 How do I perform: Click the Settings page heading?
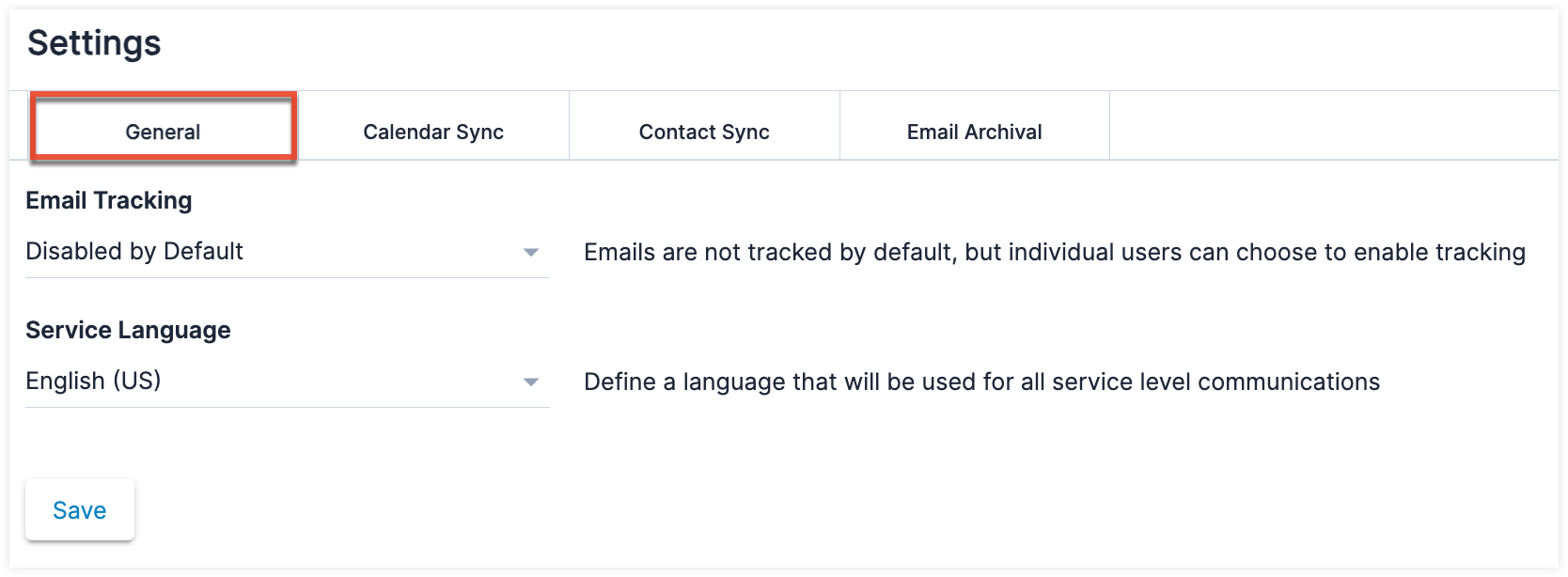94,43
